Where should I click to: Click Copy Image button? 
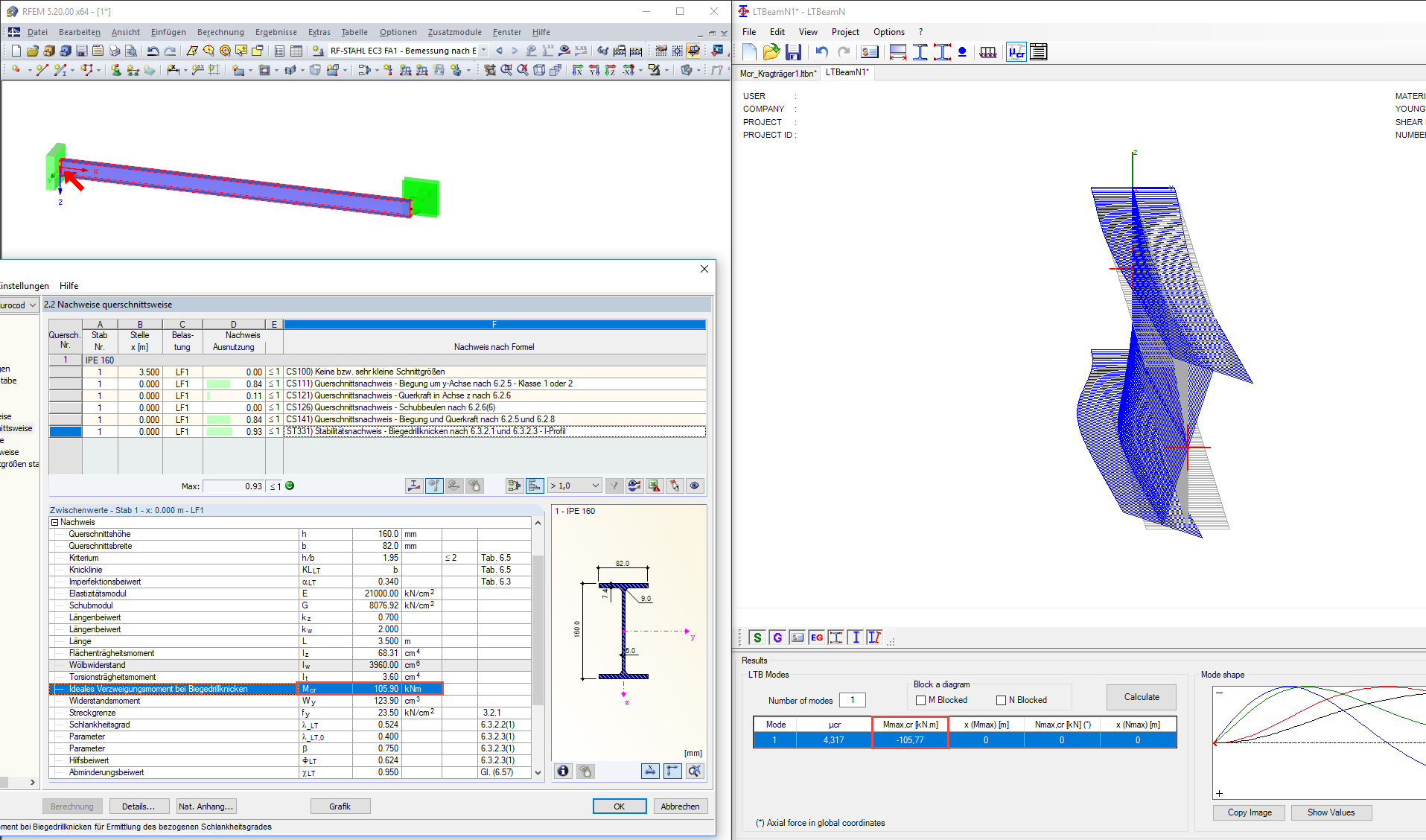(x=1250, y=812)
